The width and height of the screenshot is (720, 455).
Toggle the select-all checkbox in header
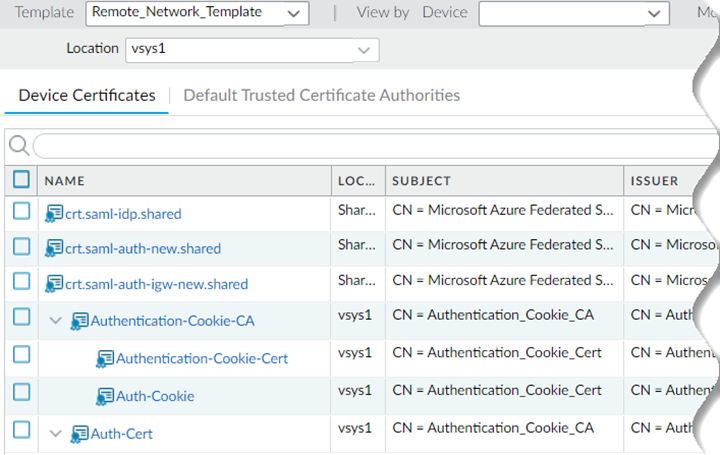[21, 180]
